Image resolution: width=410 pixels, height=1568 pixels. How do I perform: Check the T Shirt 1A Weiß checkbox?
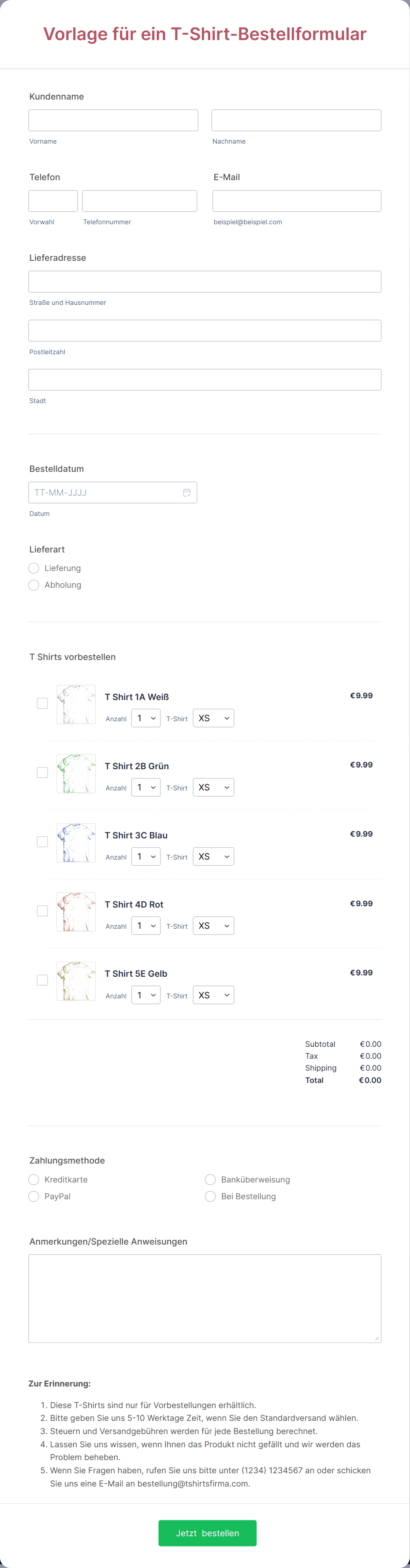pos(42,703)
